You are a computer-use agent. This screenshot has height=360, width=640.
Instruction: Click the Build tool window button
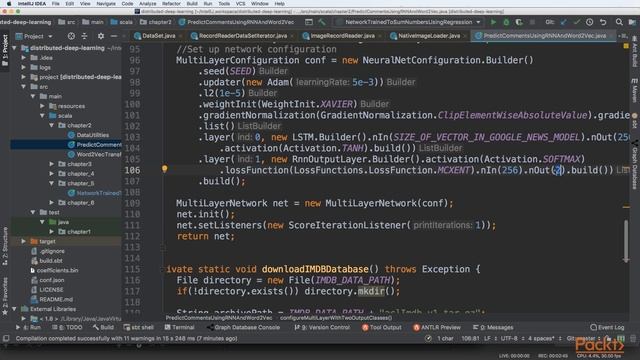coord(103,327)
